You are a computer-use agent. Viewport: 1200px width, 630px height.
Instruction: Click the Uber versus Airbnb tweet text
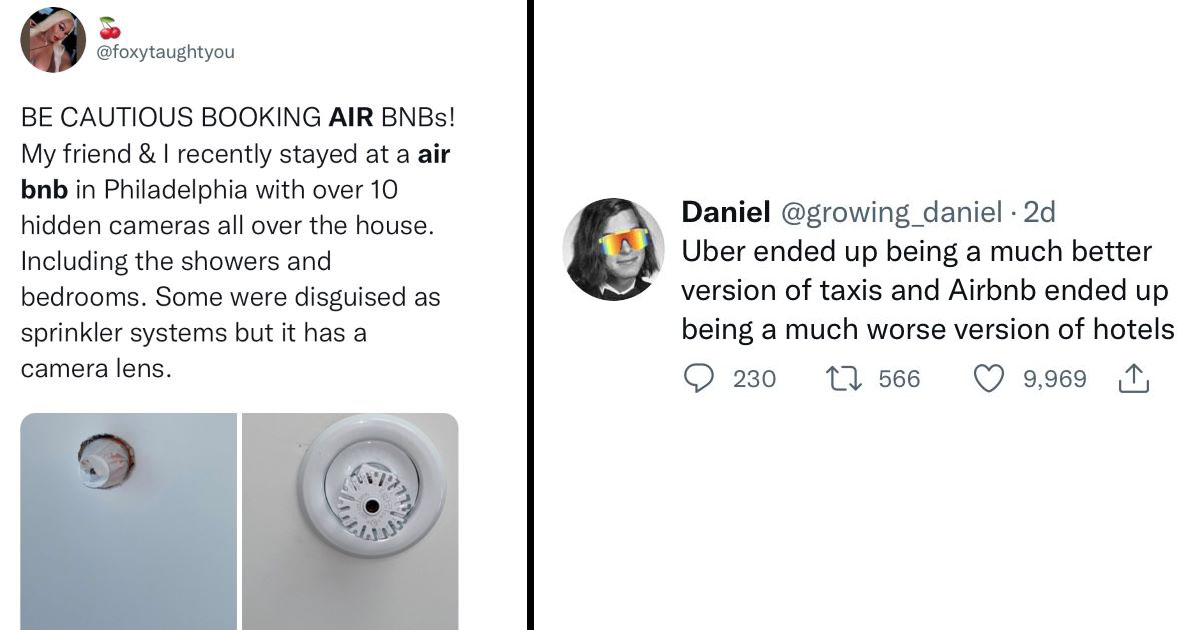[x=927, y=290]
